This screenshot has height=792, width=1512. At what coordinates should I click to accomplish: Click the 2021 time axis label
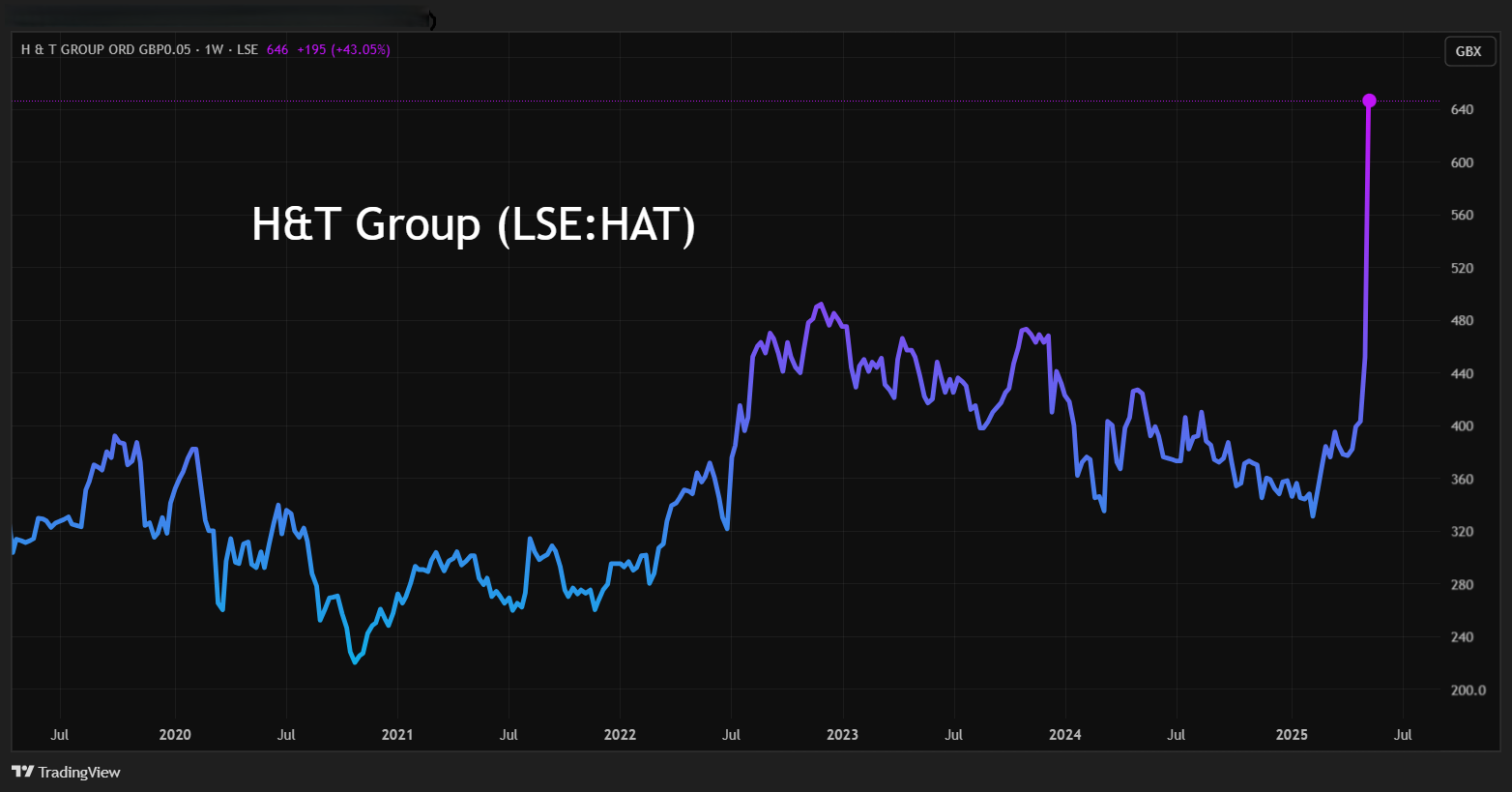pos(397,734)
